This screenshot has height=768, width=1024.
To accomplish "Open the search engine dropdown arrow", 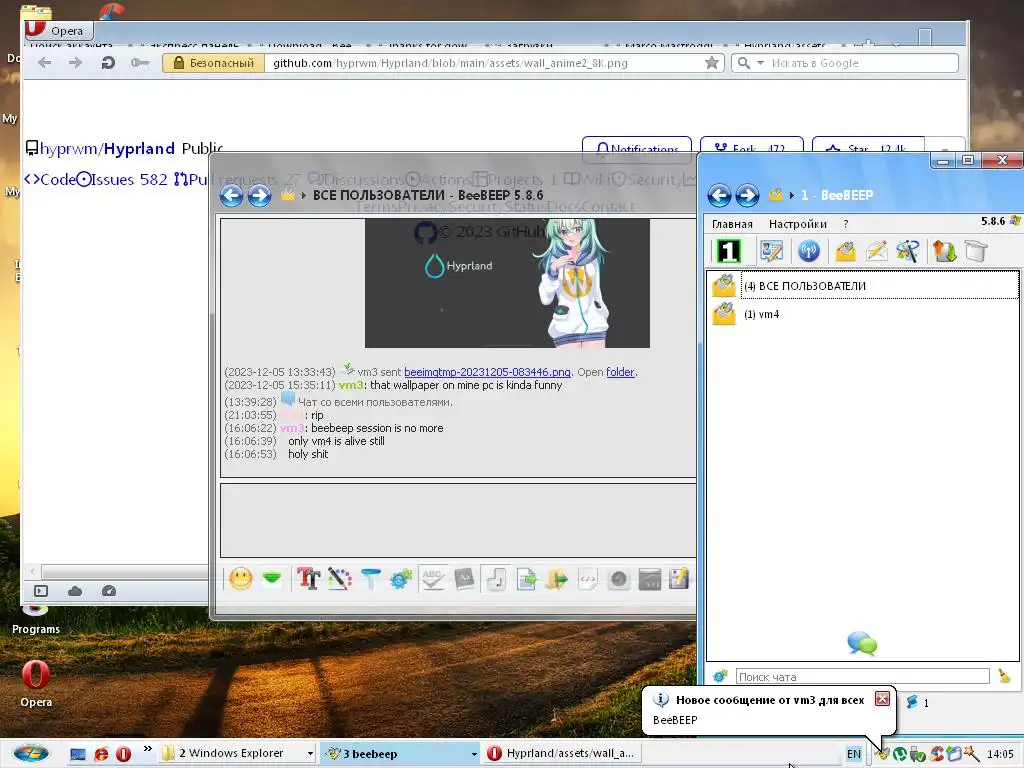I will tap(760, 63).
